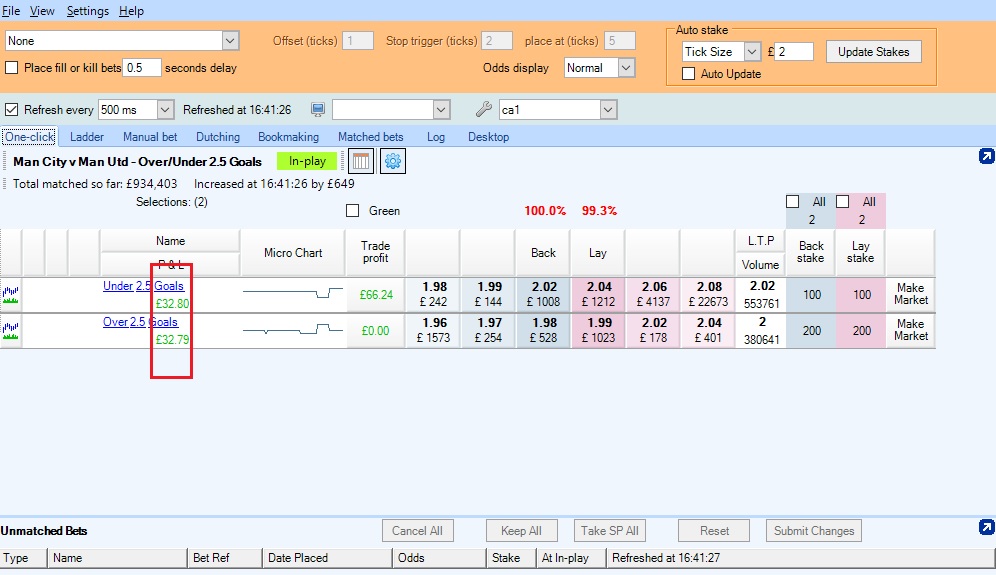Click the Micro Chart for Over 2.5 Goals
Screen dimensions: 996x575
[x=293, y=330]
